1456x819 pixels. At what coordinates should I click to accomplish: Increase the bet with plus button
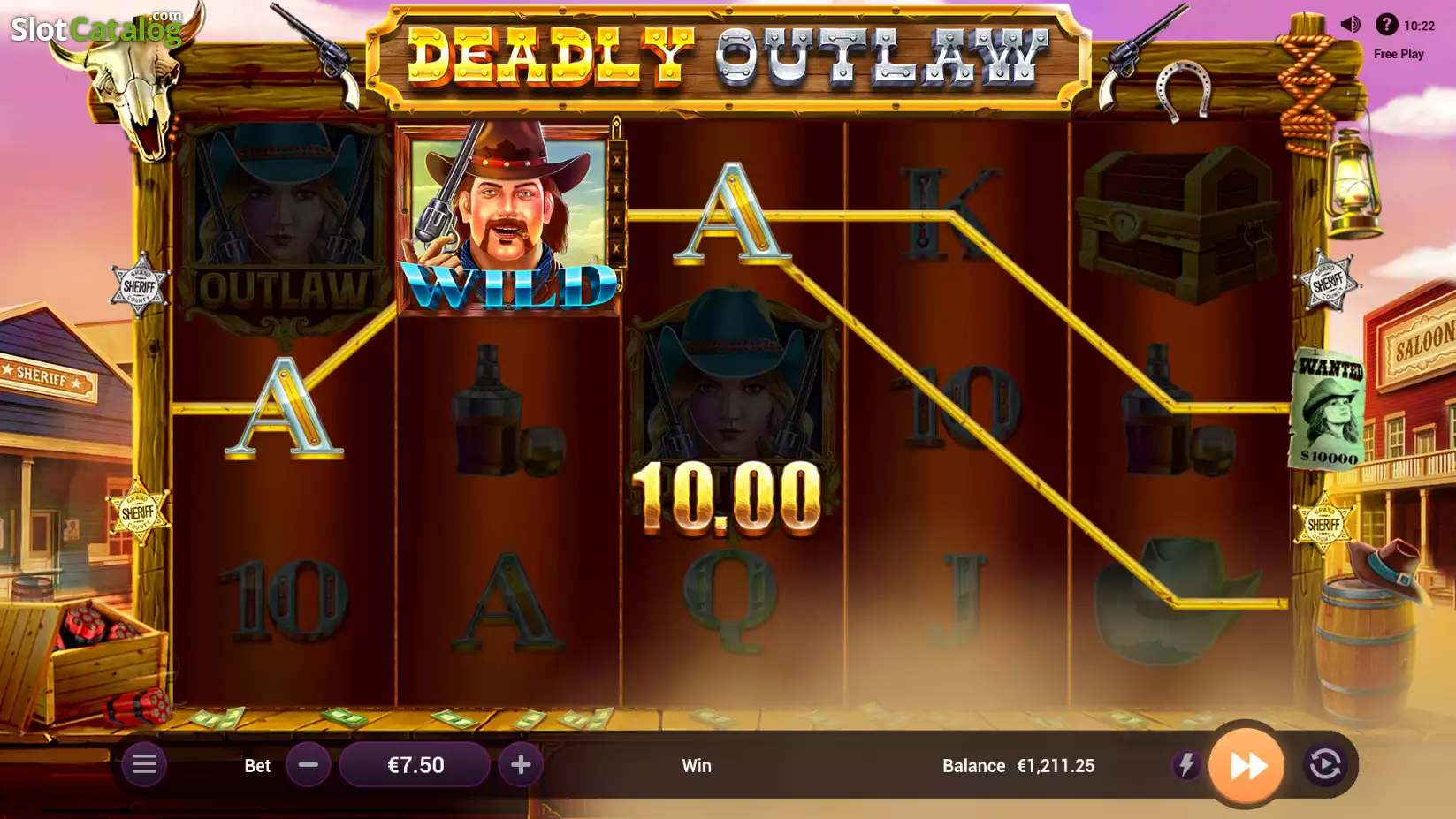pos(521,765)
